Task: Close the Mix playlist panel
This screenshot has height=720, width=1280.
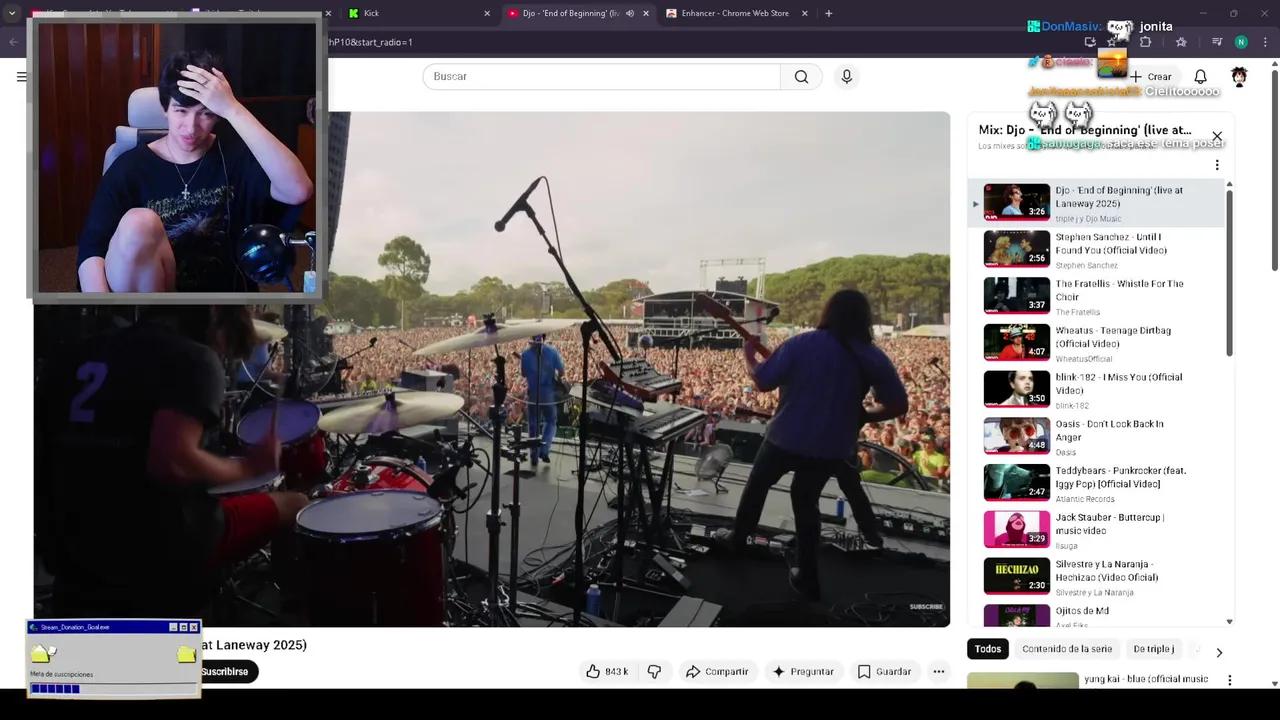Action: [x=1217, y=136]
